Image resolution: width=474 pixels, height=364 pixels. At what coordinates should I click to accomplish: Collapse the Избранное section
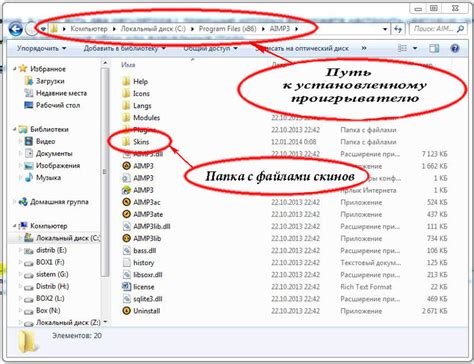click(x=14, y=69)
